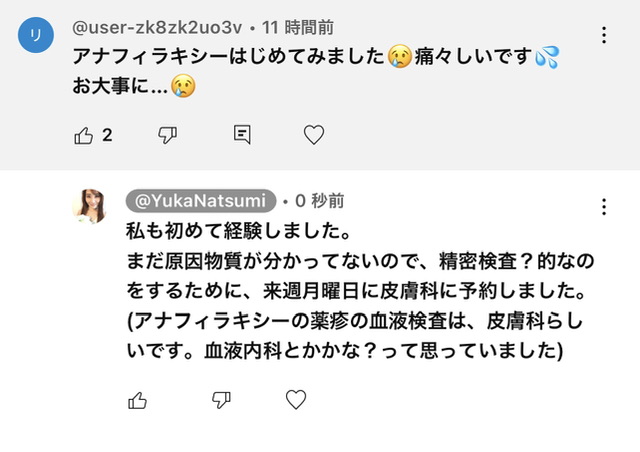
Task: Dislike the top comment about アナフィラキシー
Action: click(x=168, y=135)
